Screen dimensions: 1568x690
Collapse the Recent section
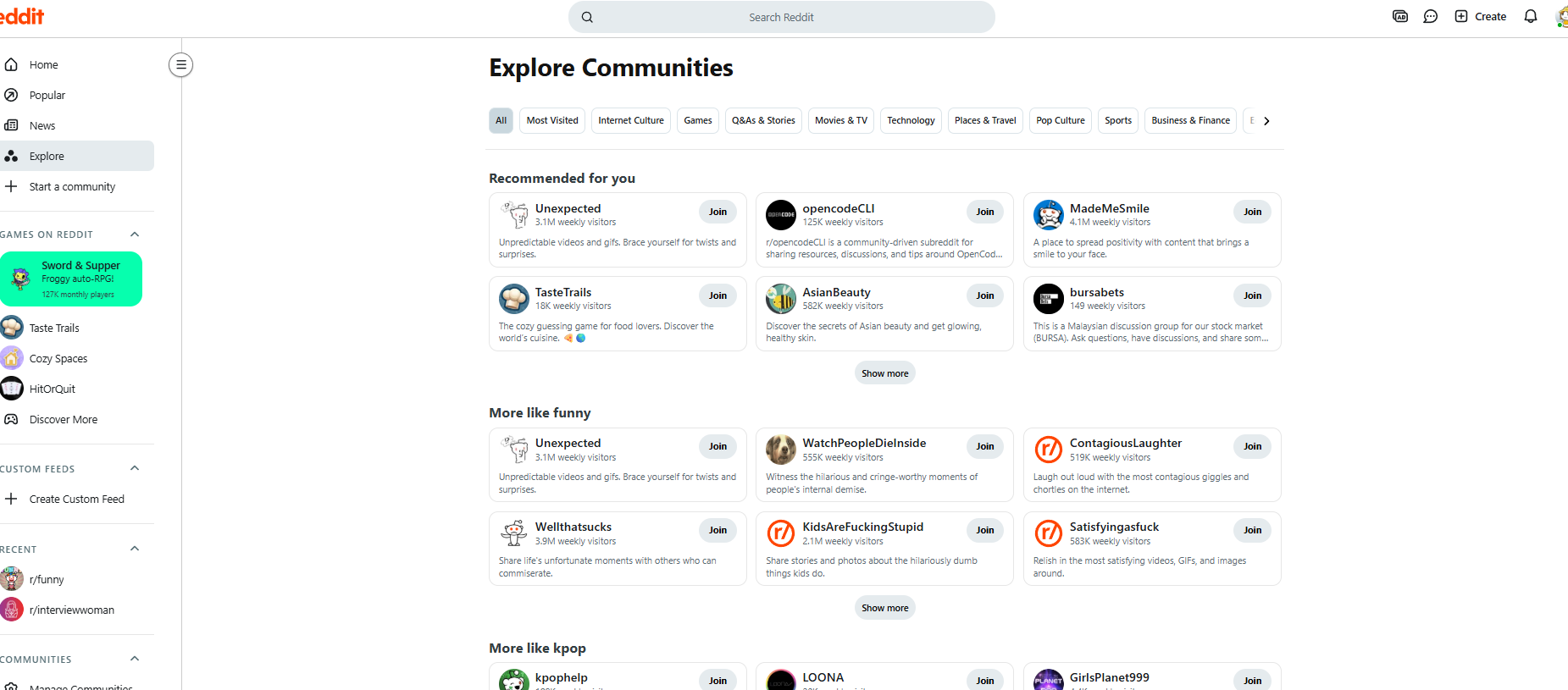tap(134, 549)
